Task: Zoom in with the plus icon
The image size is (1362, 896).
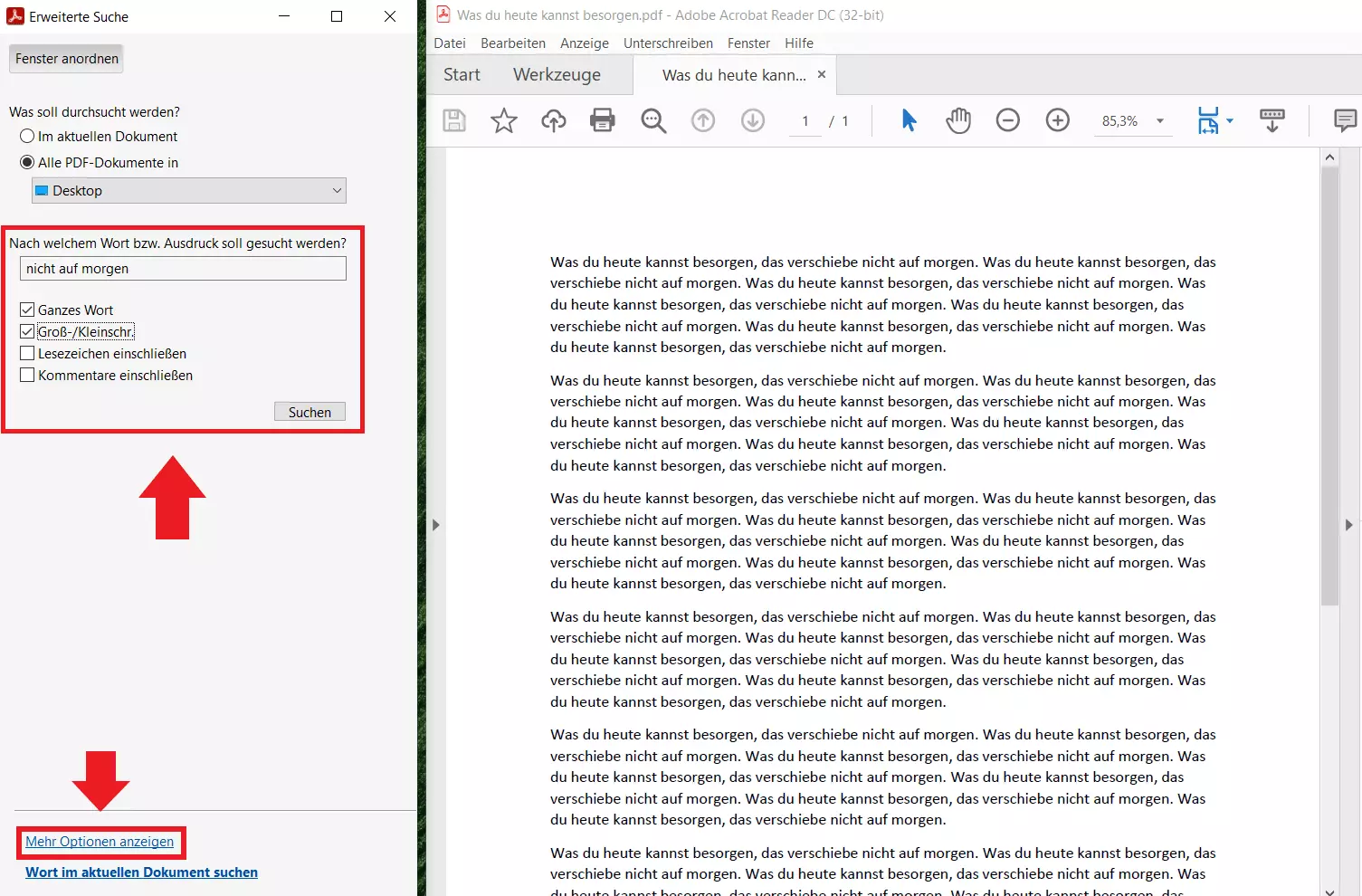Action: click(1058, 120)
